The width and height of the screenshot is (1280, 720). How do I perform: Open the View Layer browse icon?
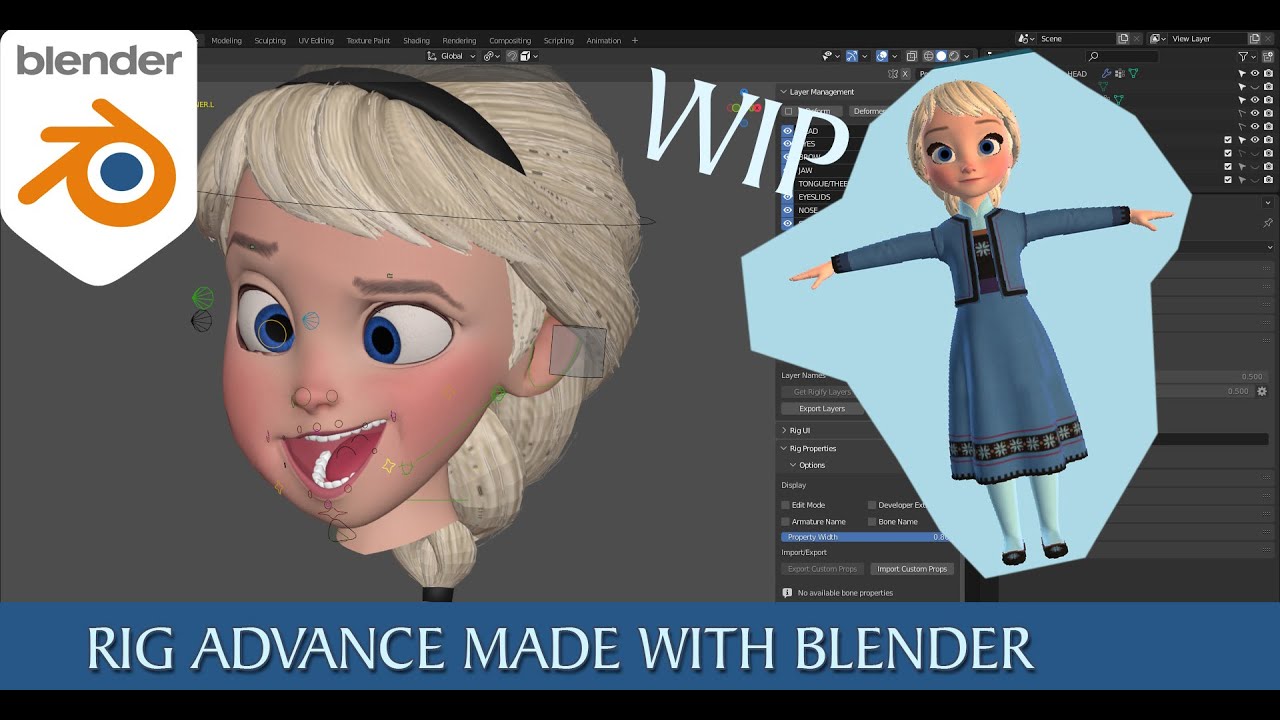(1157, 38)
